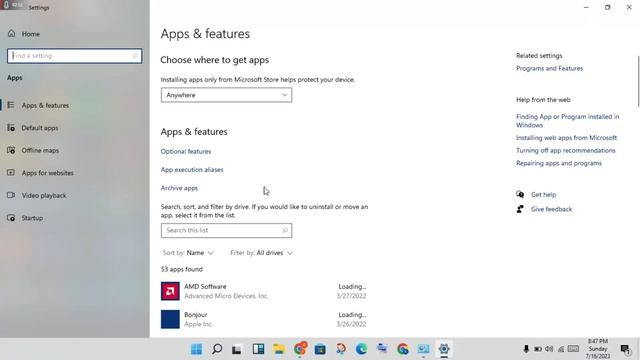Open Microsoft Store from taskbar
This screenshot has height=360, width=640.
coord(320,349)
